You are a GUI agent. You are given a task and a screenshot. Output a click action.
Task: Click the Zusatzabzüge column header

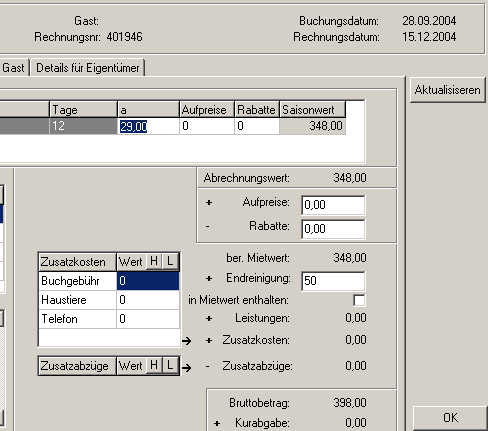pos(77,366)
